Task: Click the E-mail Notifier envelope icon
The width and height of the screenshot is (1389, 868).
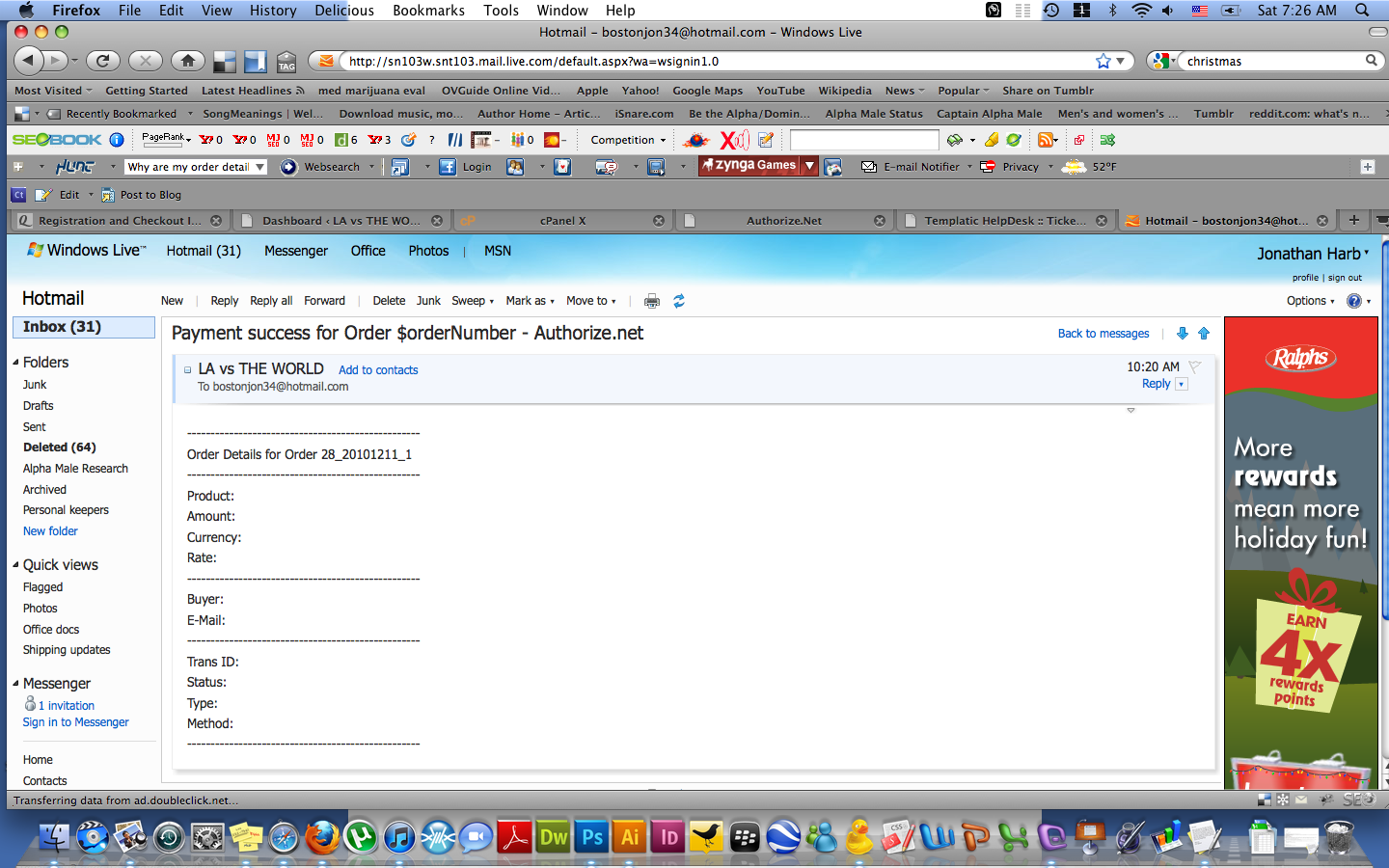Action: coord(869,167)
